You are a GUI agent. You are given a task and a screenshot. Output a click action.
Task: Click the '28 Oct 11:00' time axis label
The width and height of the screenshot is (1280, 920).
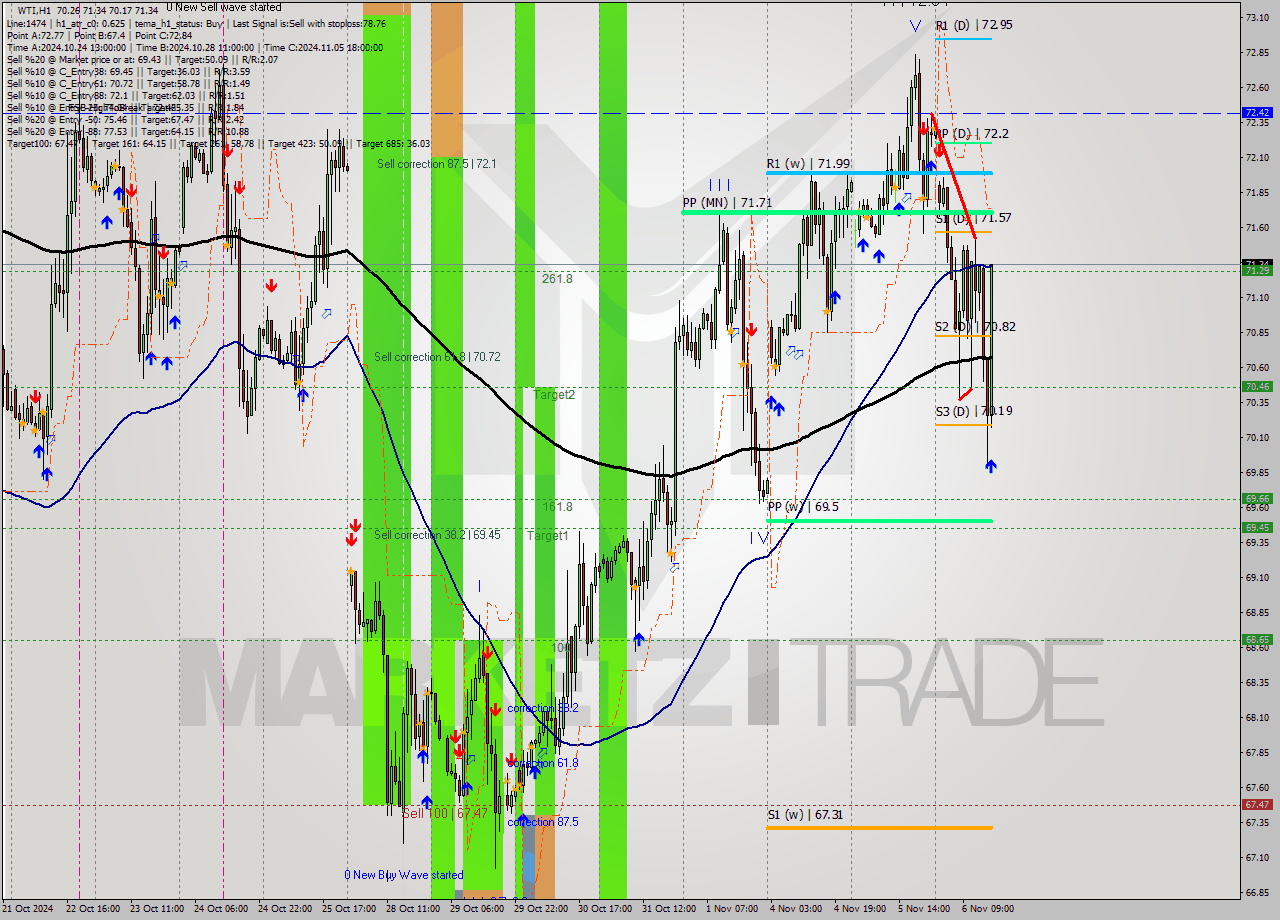413,909
